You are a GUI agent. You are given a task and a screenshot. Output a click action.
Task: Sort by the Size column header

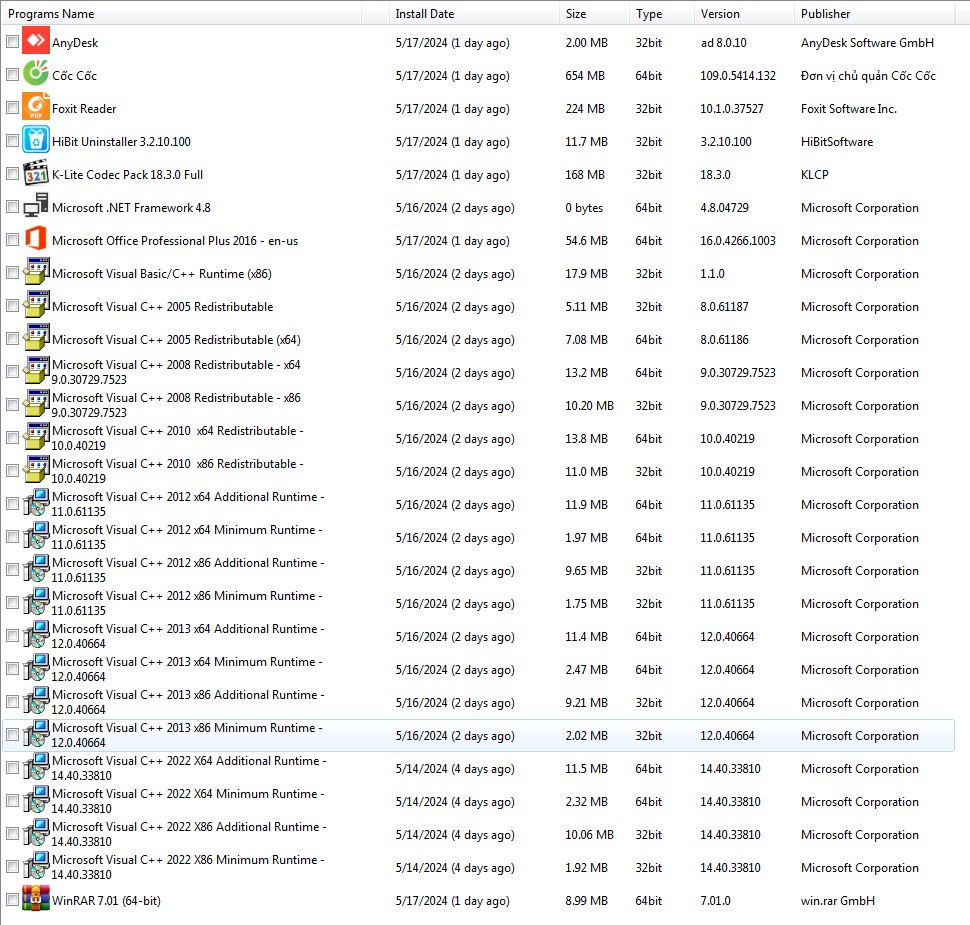point(575,13)
